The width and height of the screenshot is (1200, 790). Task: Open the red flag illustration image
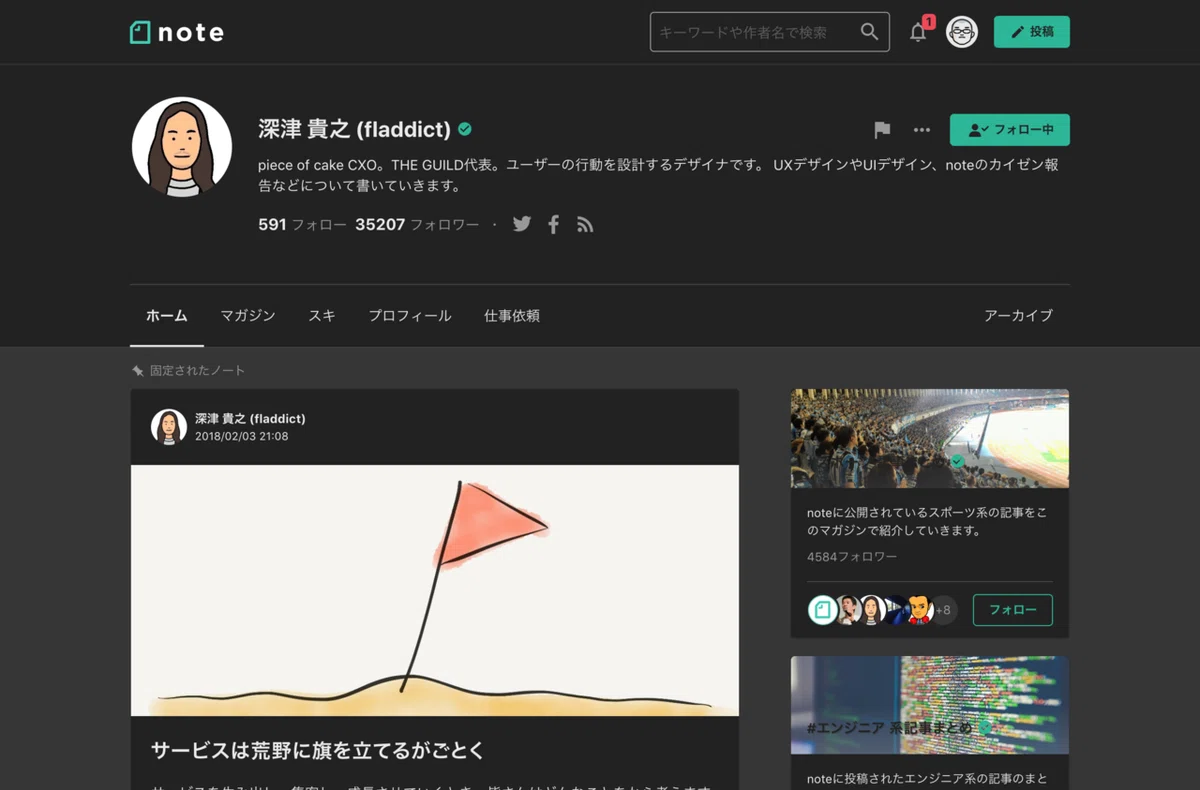pyautogui.click(x=435, y=590)
